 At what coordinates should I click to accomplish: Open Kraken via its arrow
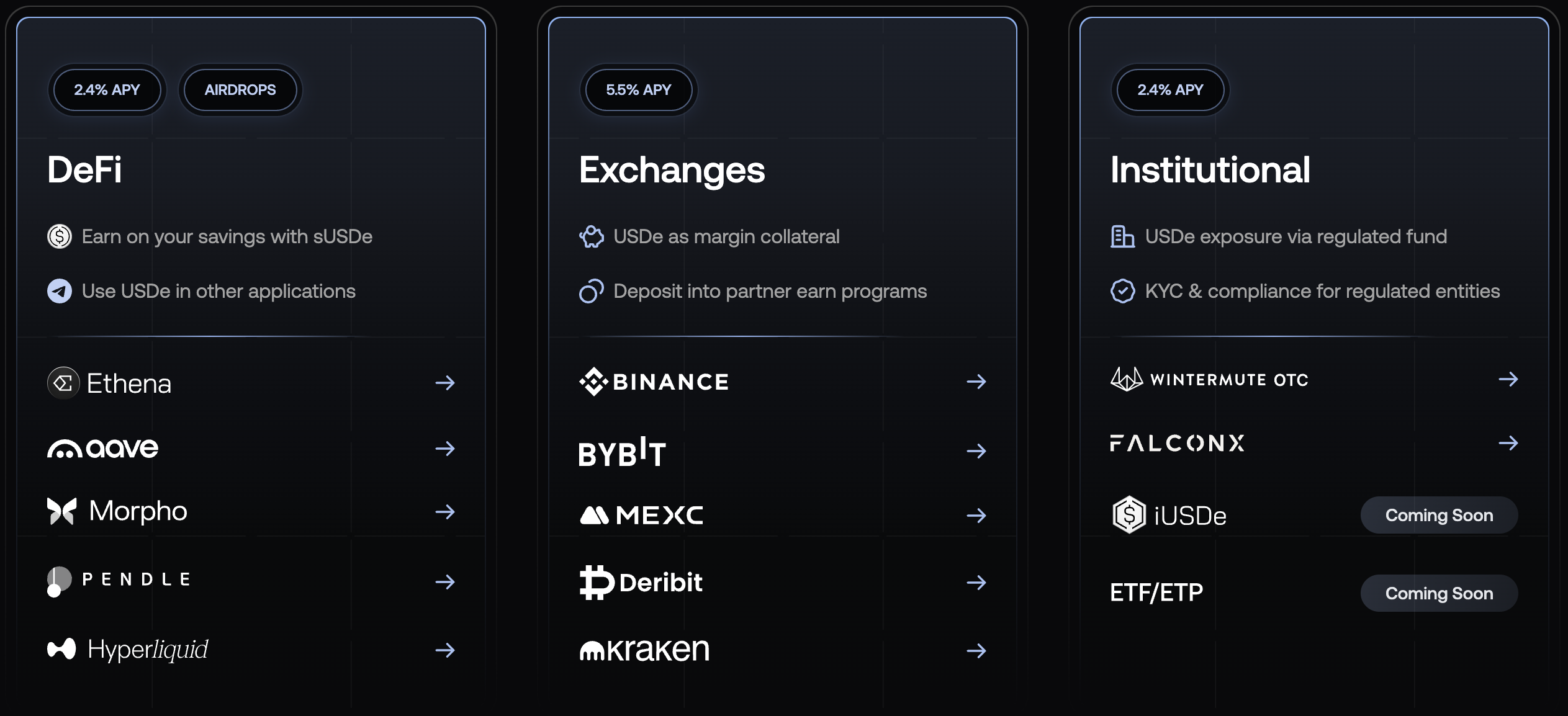(976, 650)
